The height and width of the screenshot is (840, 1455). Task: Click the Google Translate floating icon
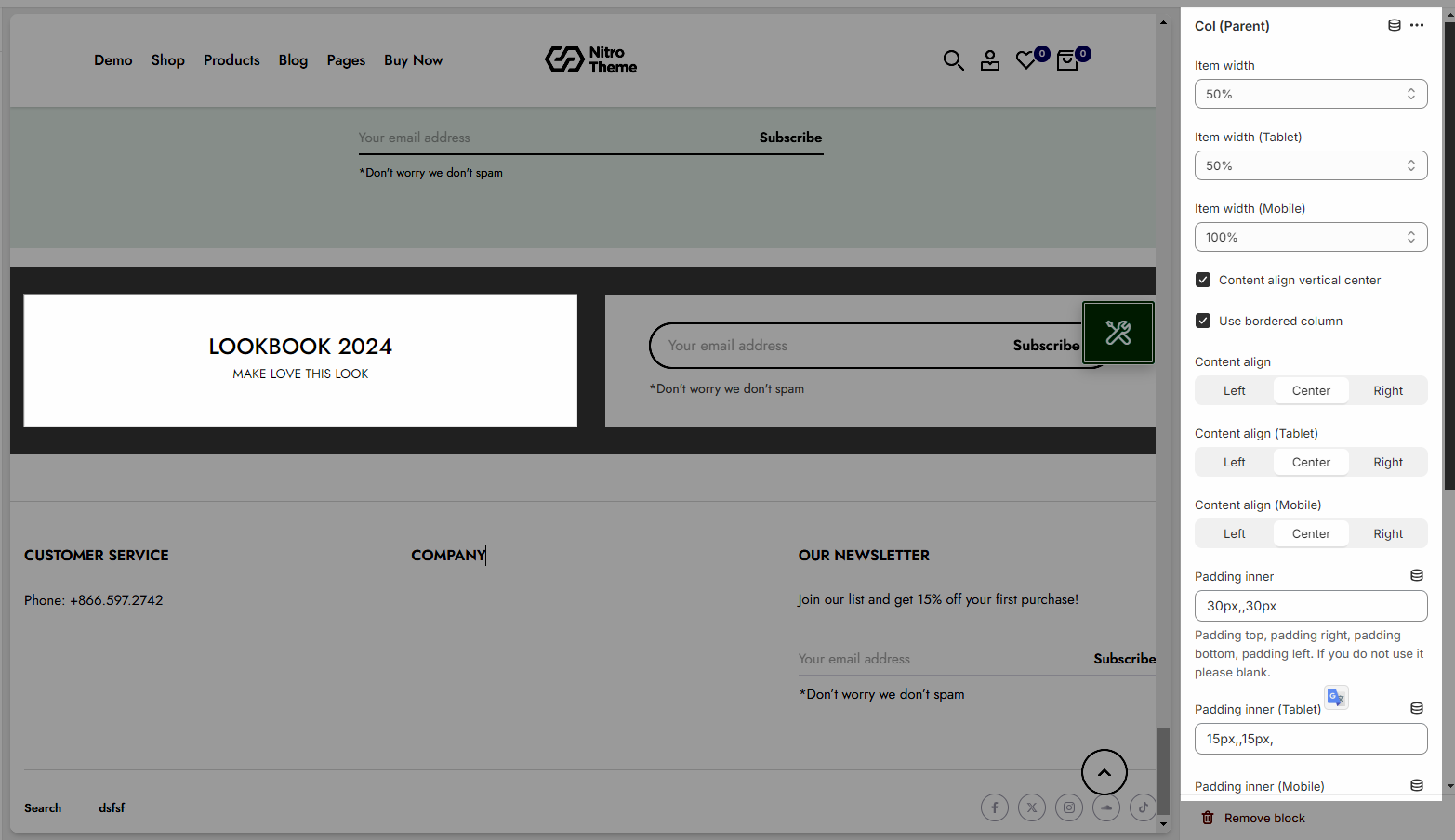tap(1336, 697)
